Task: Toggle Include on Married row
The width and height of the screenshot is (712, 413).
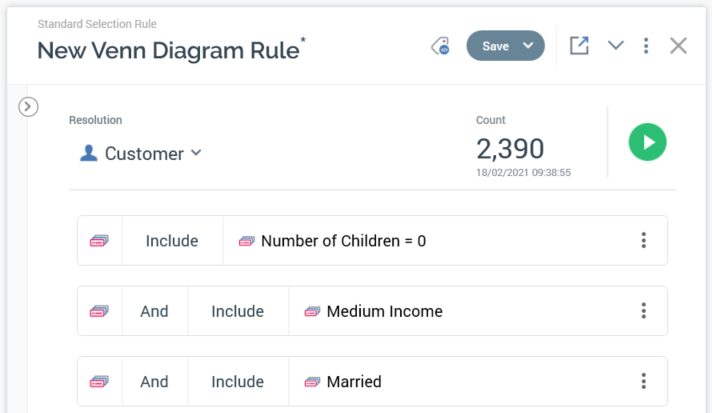Action: pyautogui.click(x=237, y=381)
